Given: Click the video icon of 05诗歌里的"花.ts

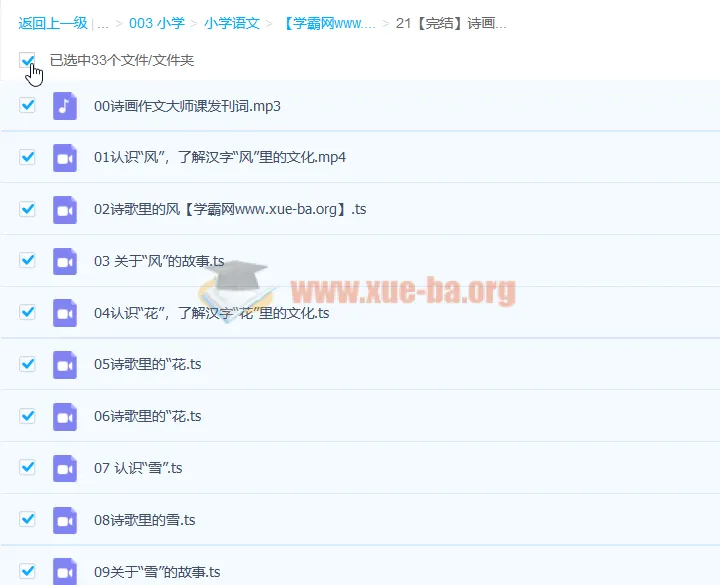Looking at the screenshot, I should click(65, 365).
